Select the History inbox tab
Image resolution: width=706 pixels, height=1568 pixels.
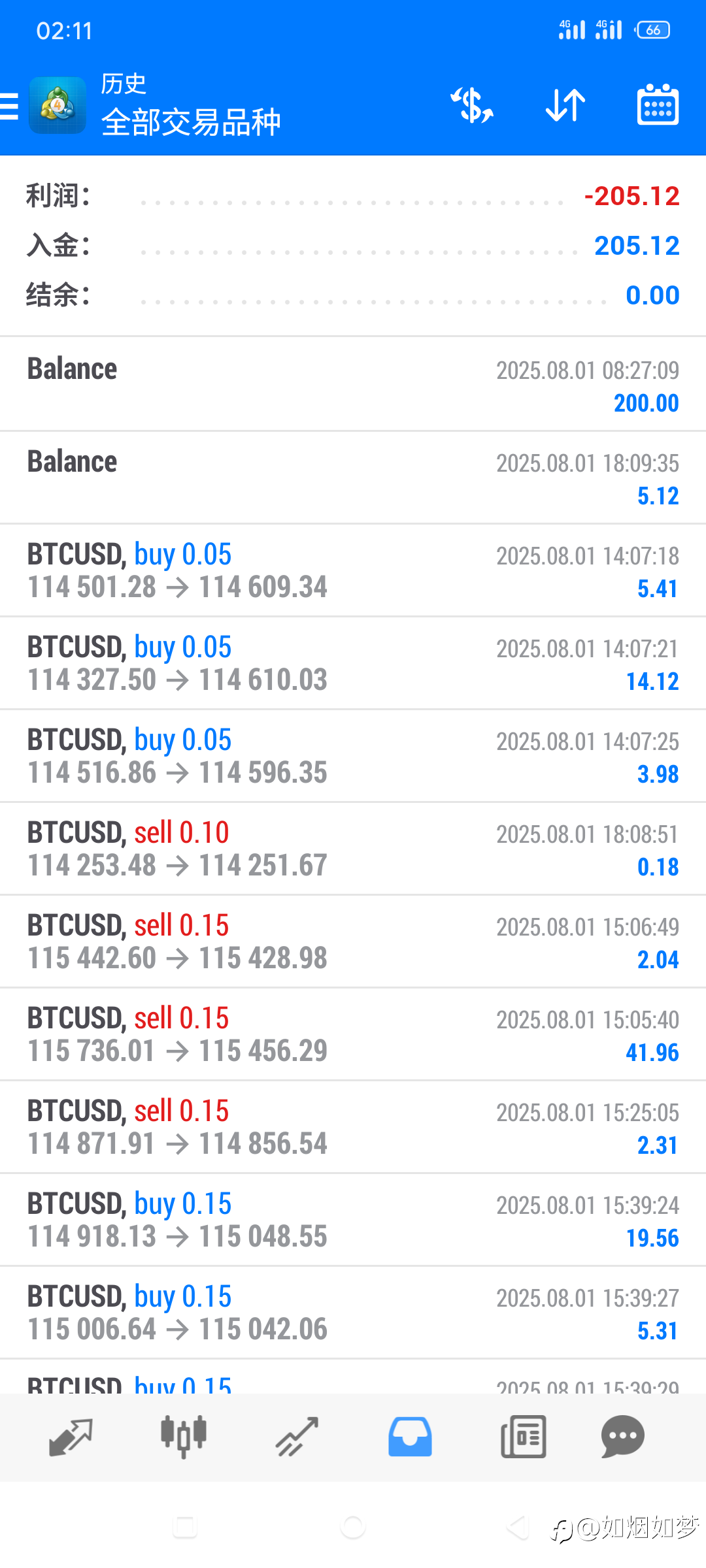coord(410,1437)
